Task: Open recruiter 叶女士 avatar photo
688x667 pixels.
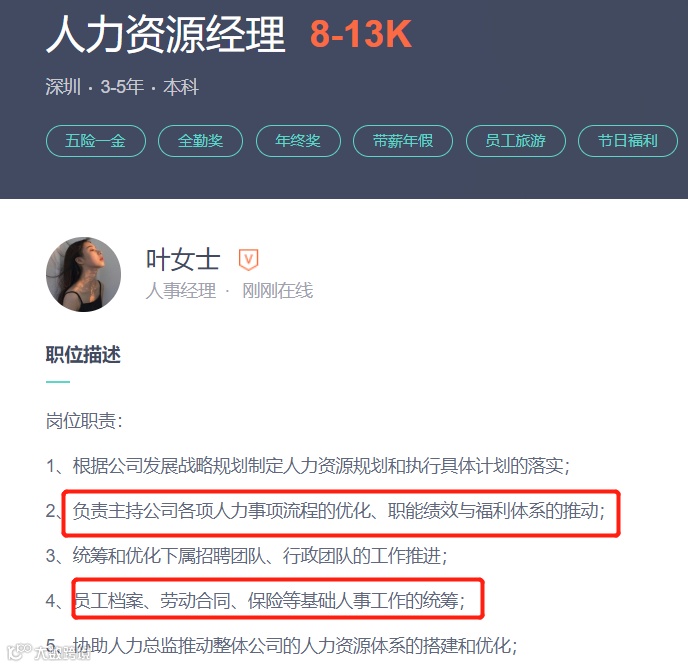Action: pos(83,274)
